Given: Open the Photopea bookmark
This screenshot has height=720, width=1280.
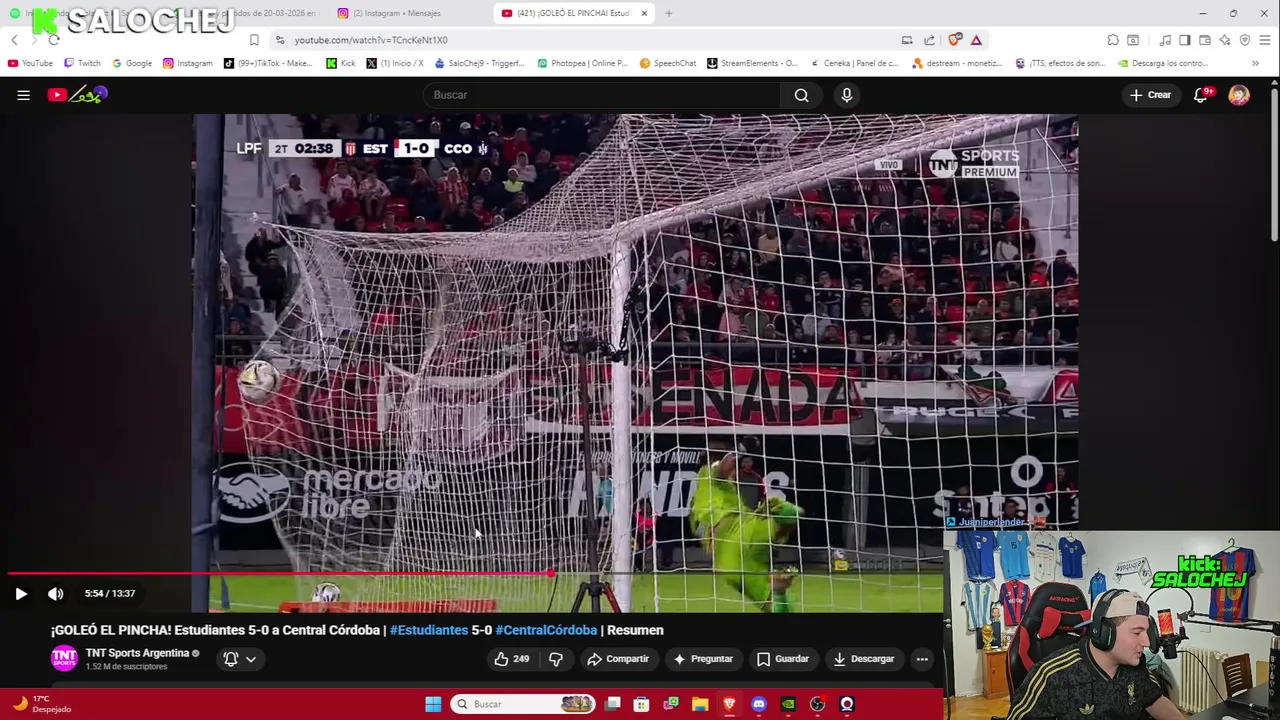Looking at the screenshot, I should tap(582, 63).
